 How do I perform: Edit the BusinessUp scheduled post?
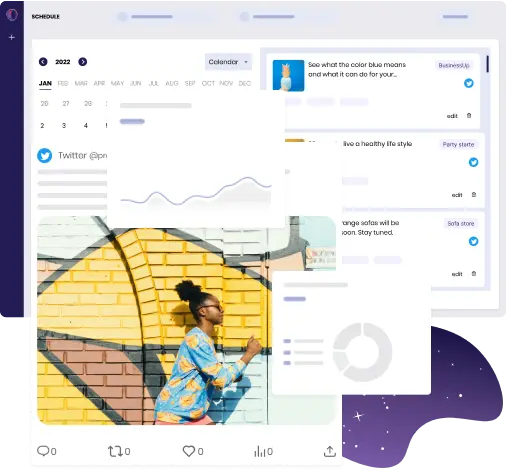[452, 116]
